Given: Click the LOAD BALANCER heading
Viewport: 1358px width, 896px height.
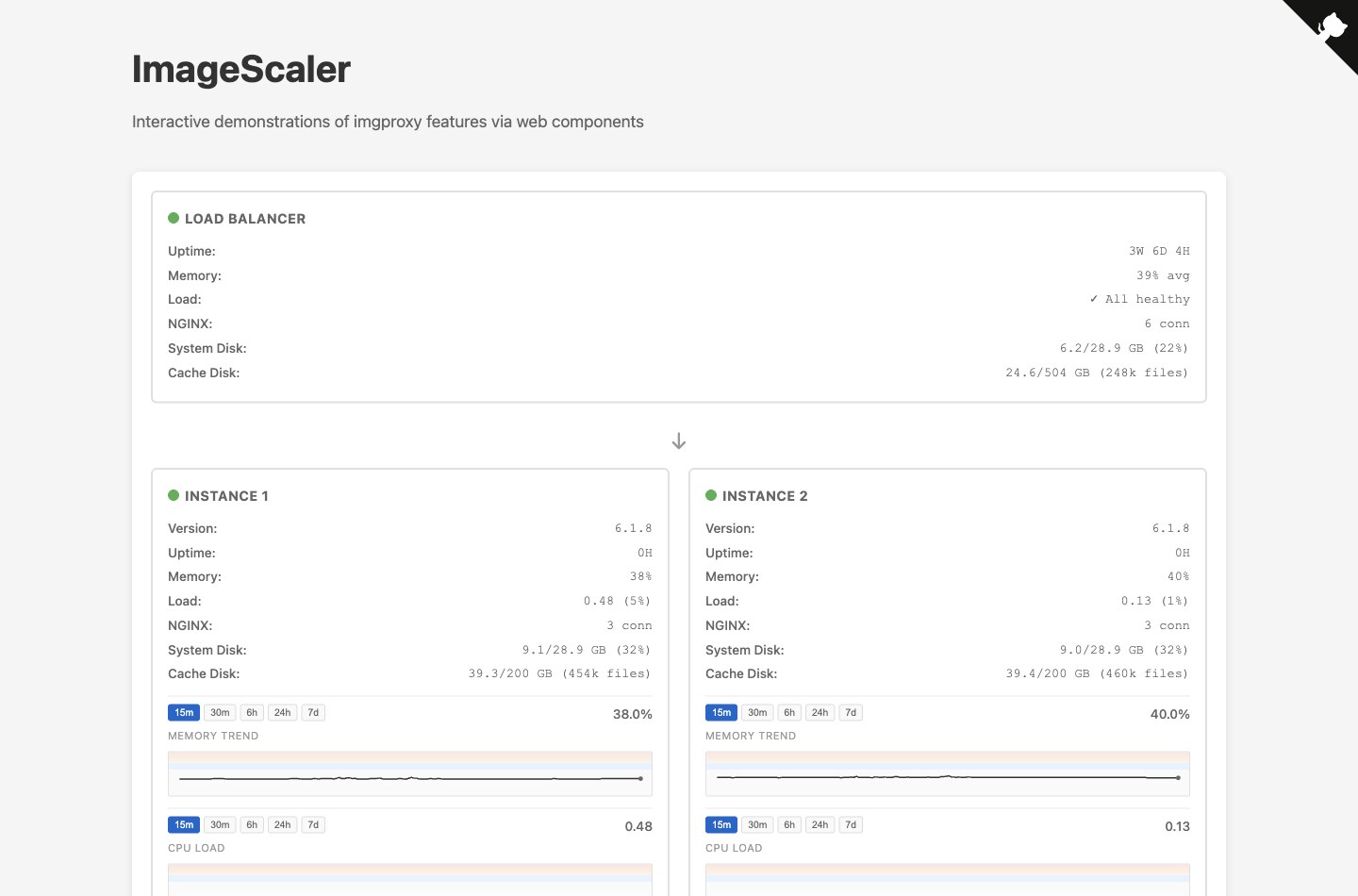Looking at the screenshot, I should click(x=245, y=219).
